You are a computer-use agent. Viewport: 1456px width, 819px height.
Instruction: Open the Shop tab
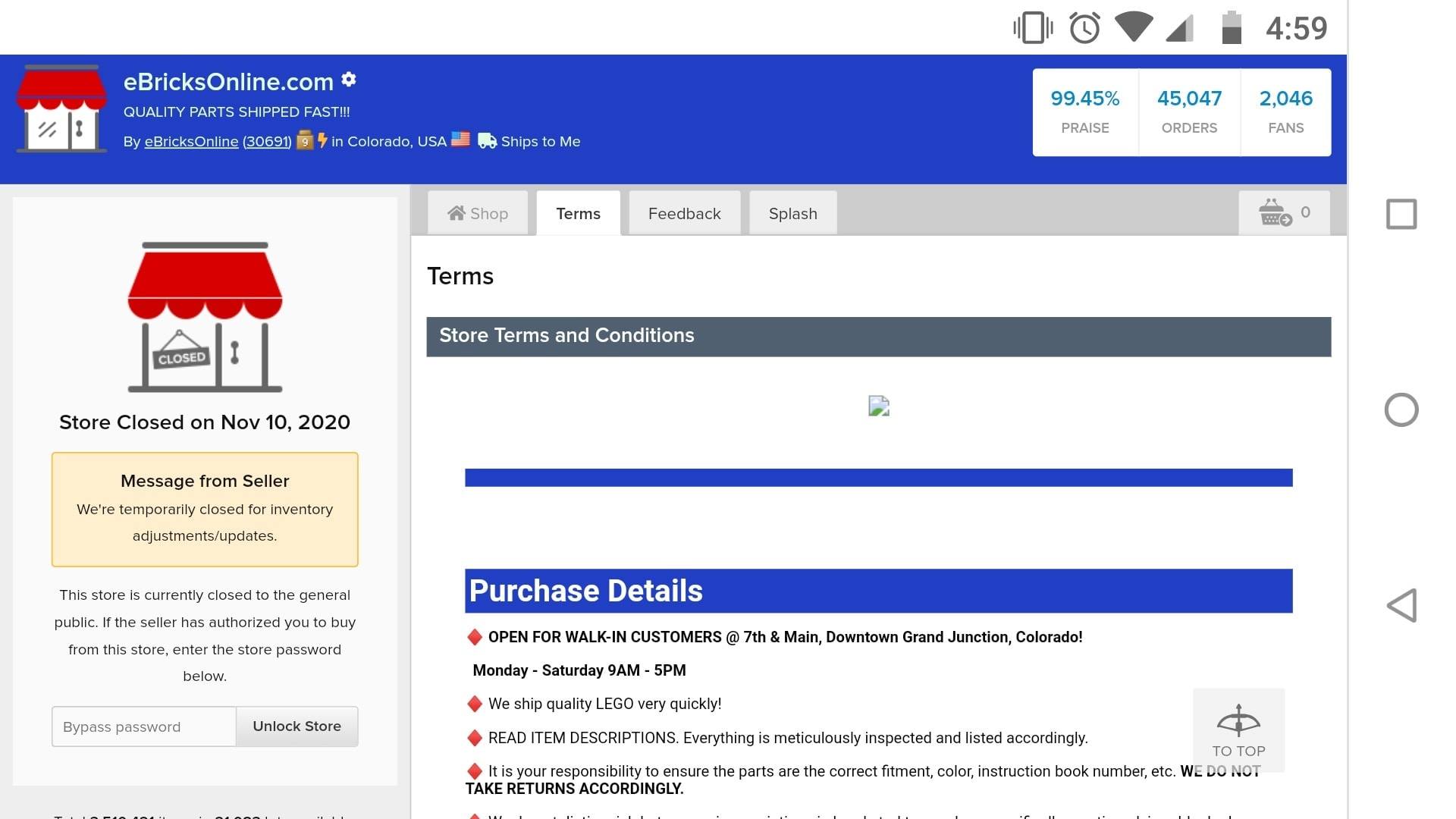pyautogui.click(x=478, y=213)
